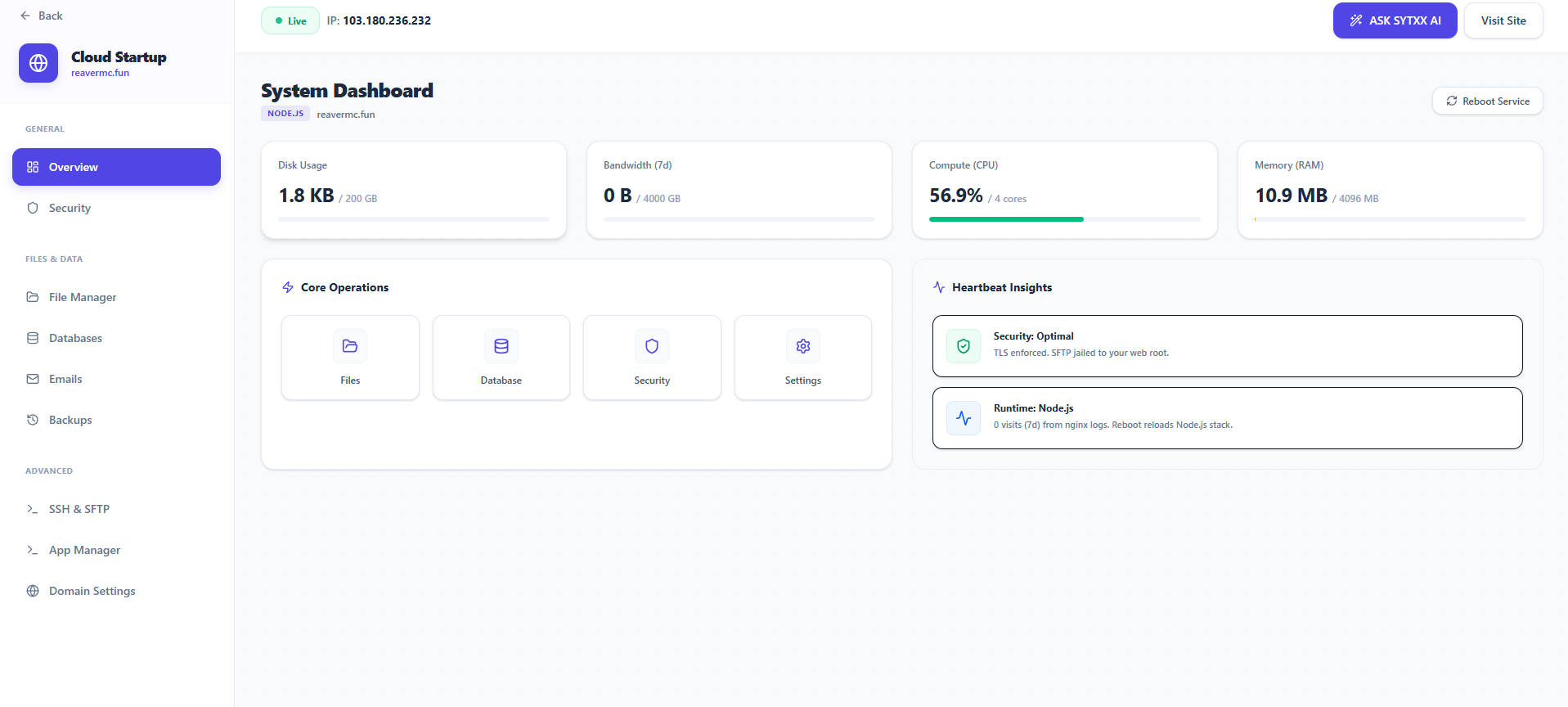Click the Domain Settings globe icon
The width and height of the screenshot is (1568, 707).
pos(33,591)
